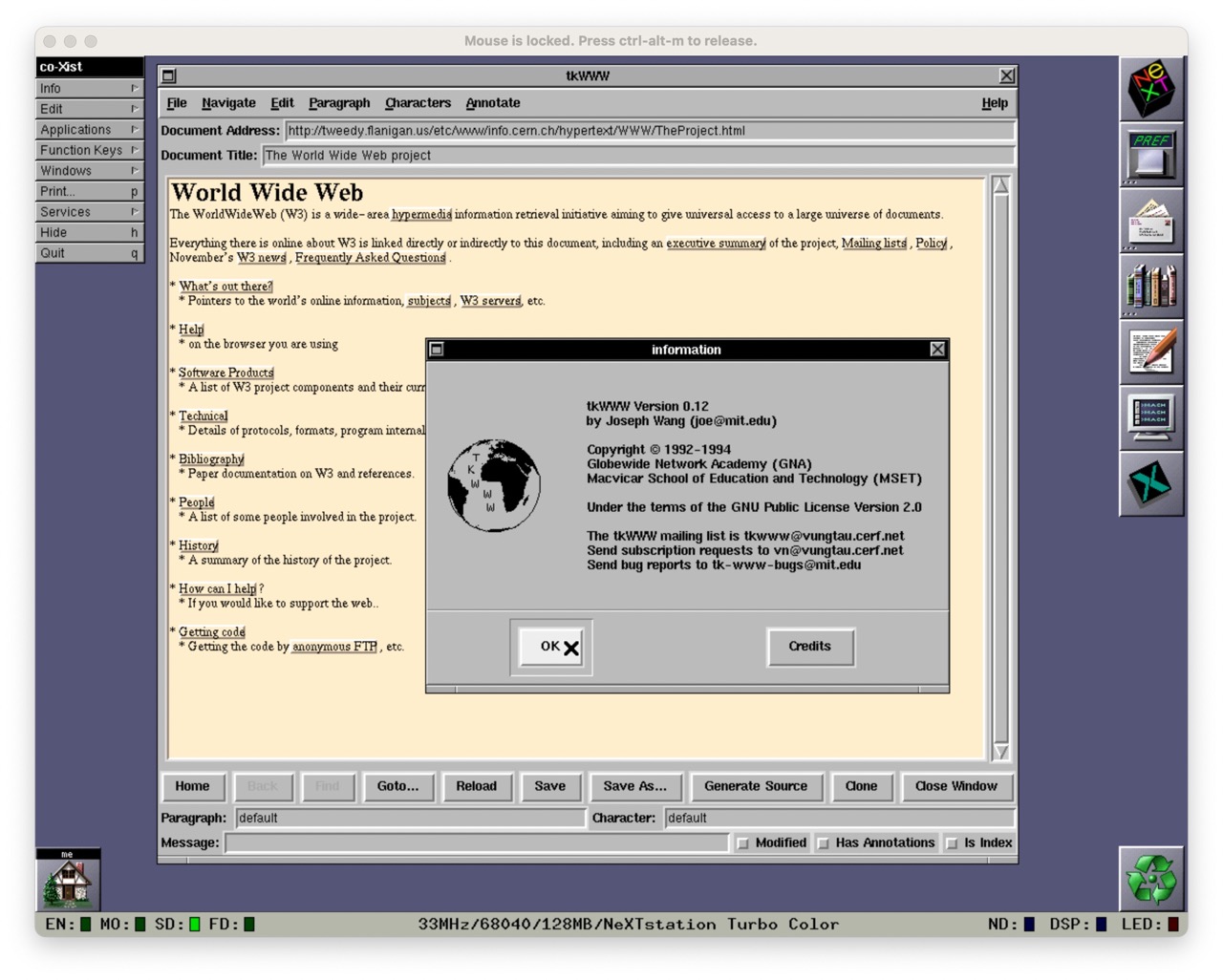The width and height of the screenshot is (1223, 980).
Task: Click the Credits button
Action: (x=810, y=647)
